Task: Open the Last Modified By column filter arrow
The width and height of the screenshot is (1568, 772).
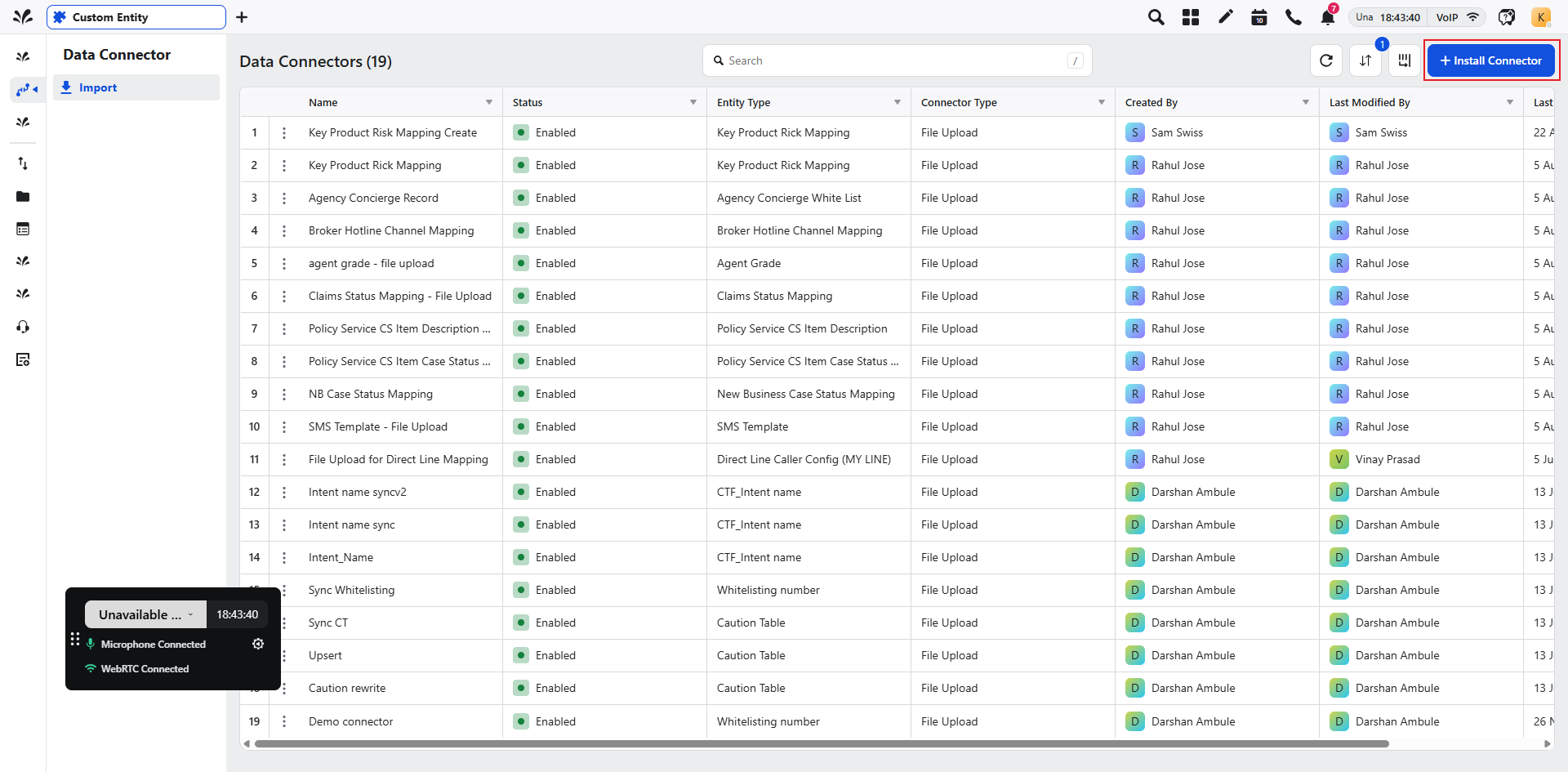Action: pyautogui.click(x=1510, y=102)
